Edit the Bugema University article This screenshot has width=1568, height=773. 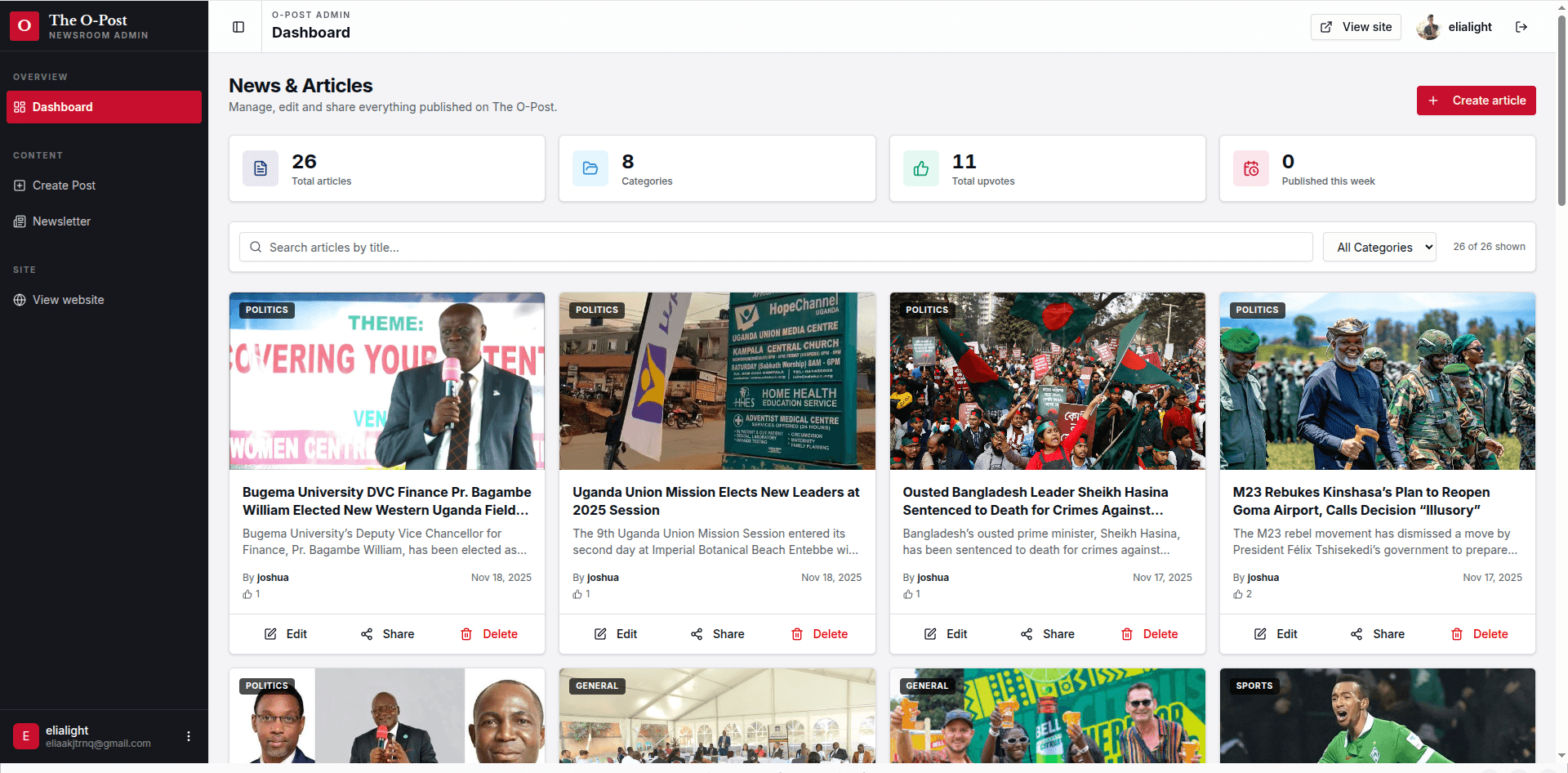coord(285,634)
